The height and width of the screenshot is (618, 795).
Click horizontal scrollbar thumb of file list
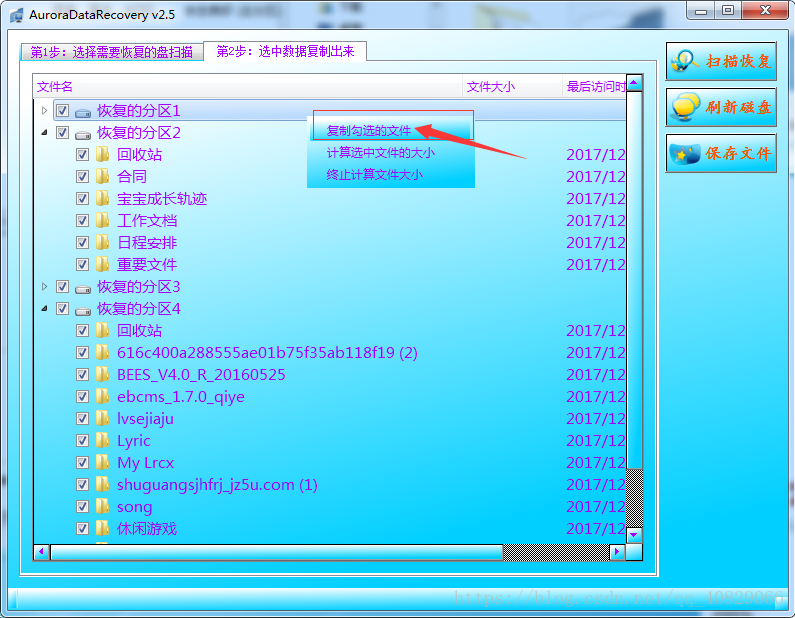point(277,552)
